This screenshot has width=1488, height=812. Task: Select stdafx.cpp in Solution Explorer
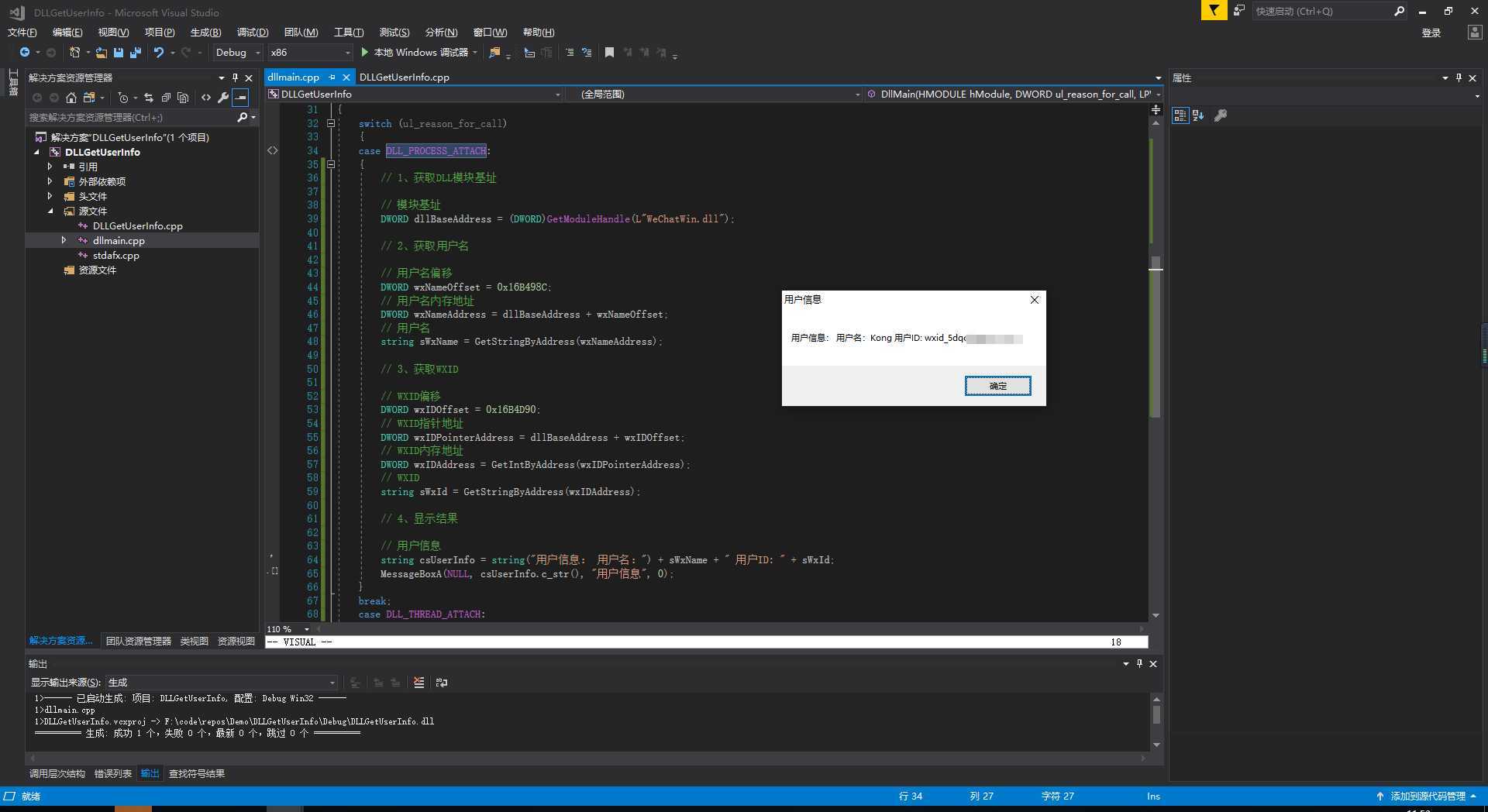[x=116, y=255]
